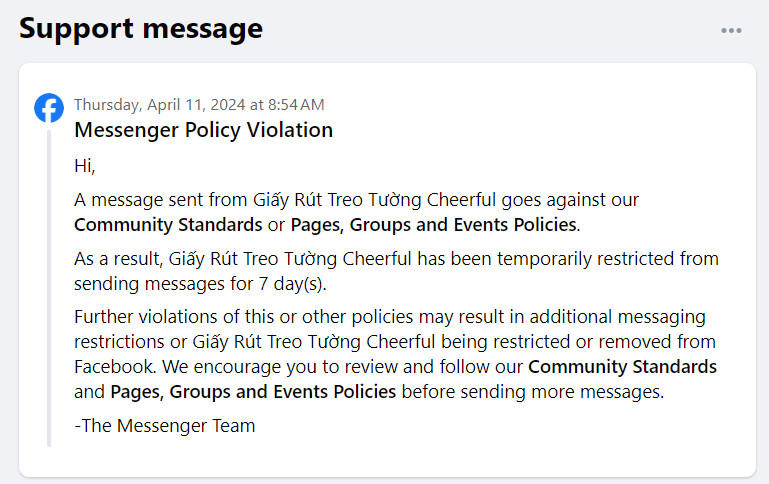This screenshot has width=769, height=484.
Task: Open first Community Standards link
Action: coord(168,225)
